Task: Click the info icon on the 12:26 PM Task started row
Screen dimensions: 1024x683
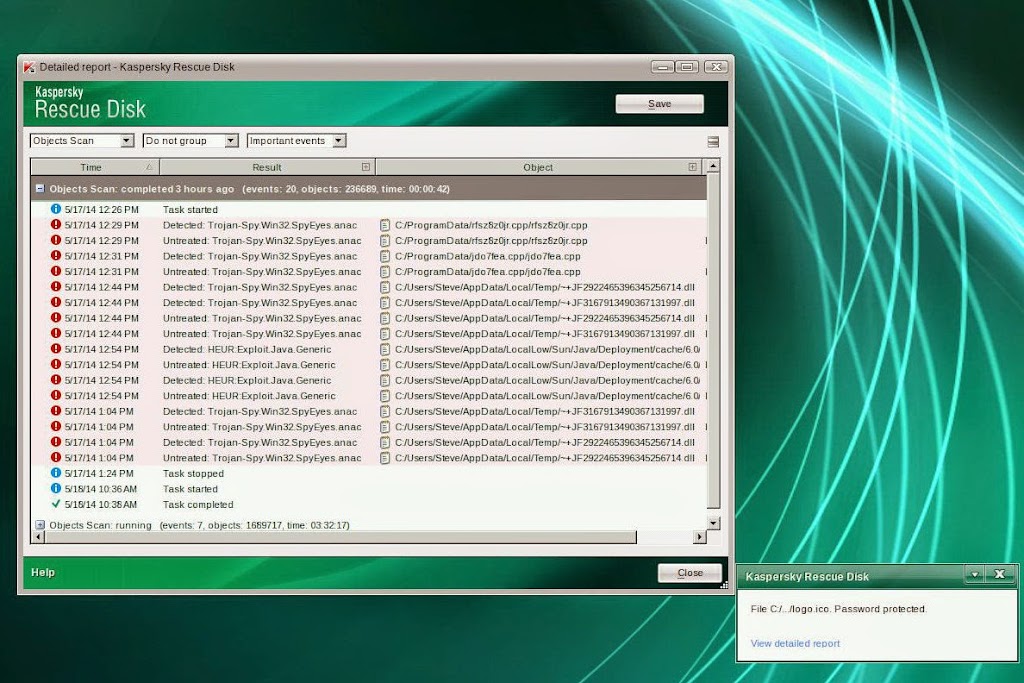Action: click(x=56, y=209)
